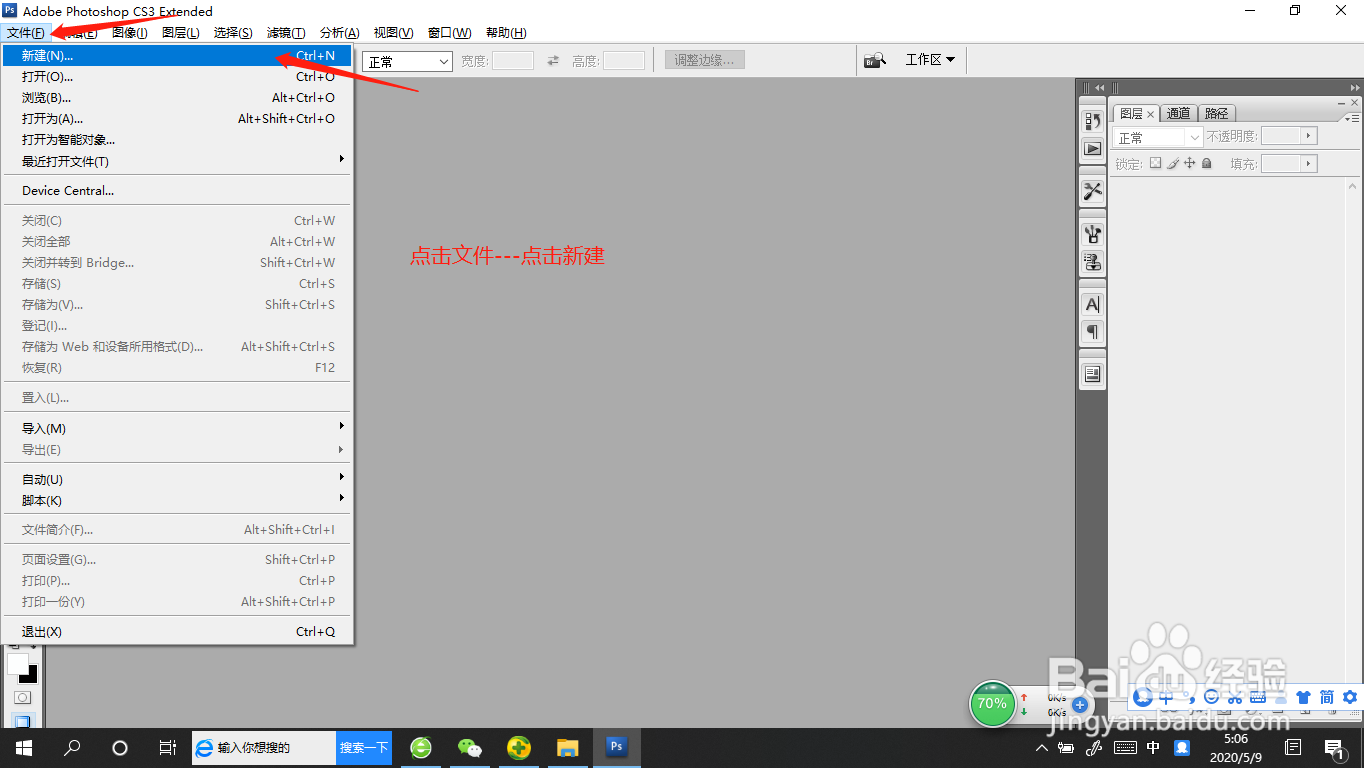Open the Layers blend mode '正常' dropdown
The image size is (1364, 768).
[1158, 137]
